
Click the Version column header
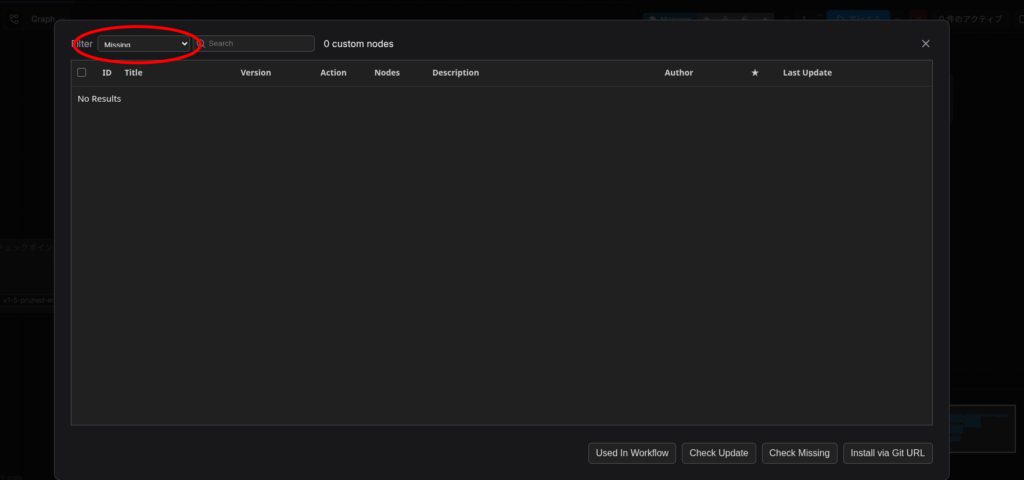tap(255, 73)
